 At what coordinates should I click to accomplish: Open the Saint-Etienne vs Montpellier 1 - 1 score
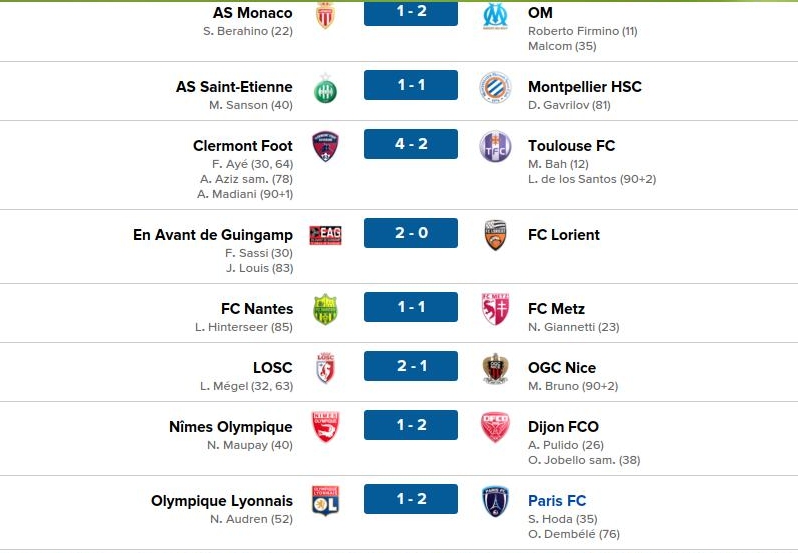[x=411, y=85]
